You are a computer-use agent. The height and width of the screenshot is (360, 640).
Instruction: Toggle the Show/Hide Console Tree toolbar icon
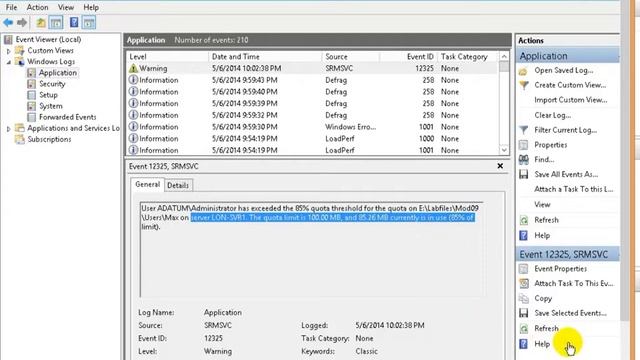56,22
